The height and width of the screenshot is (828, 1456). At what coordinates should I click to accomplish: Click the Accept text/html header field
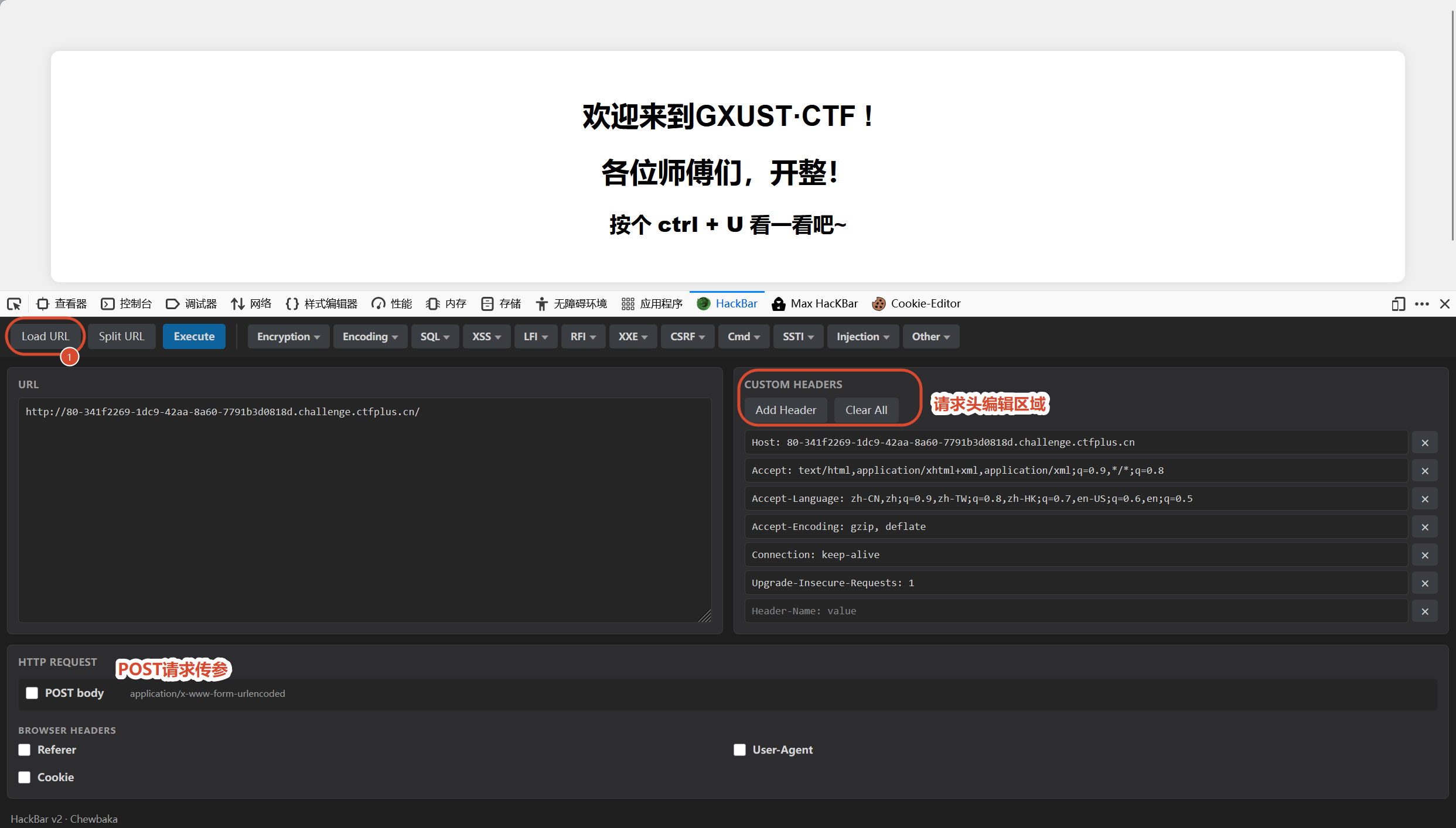point(1076,470)
